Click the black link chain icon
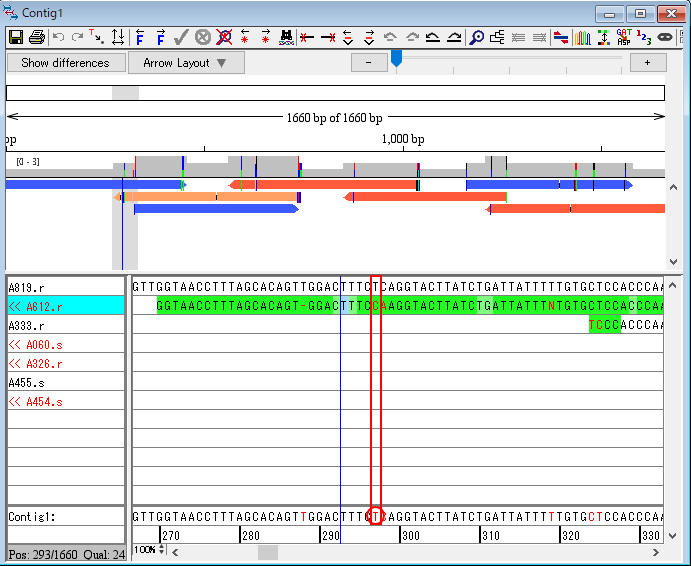Viewport: 691px width, 566px height. pos(665,38)
